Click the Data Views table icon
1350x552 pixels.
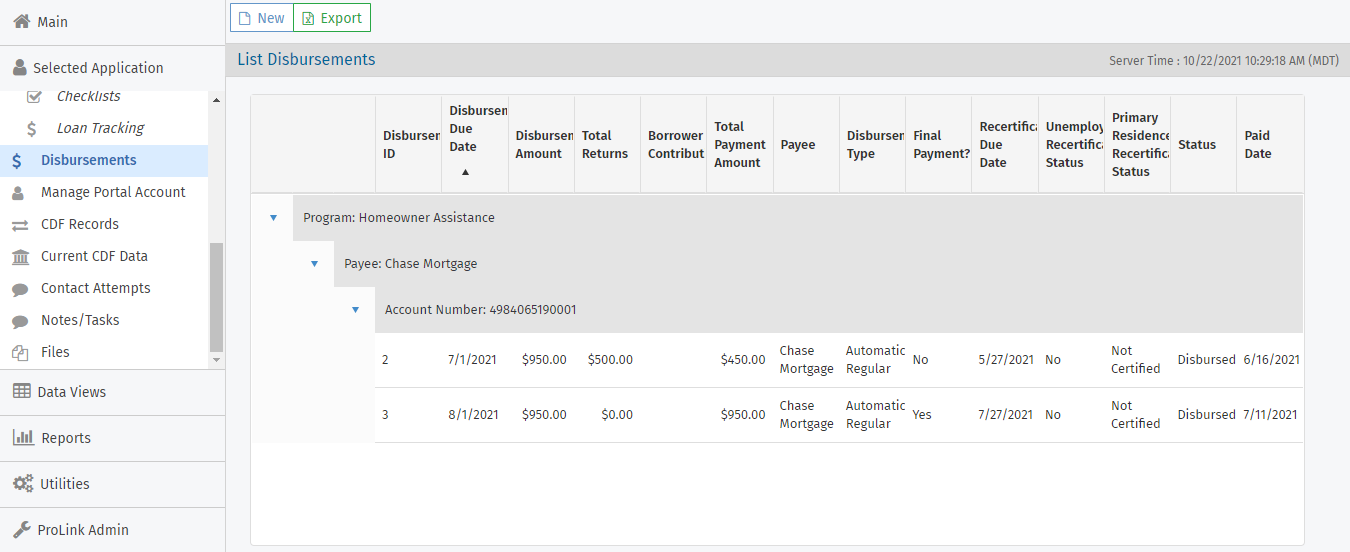(x=22, y=391)
